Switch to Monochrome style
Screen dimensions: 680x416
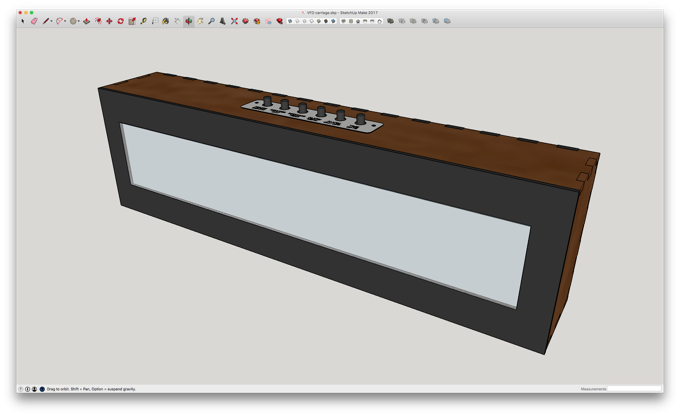(333, 21)
